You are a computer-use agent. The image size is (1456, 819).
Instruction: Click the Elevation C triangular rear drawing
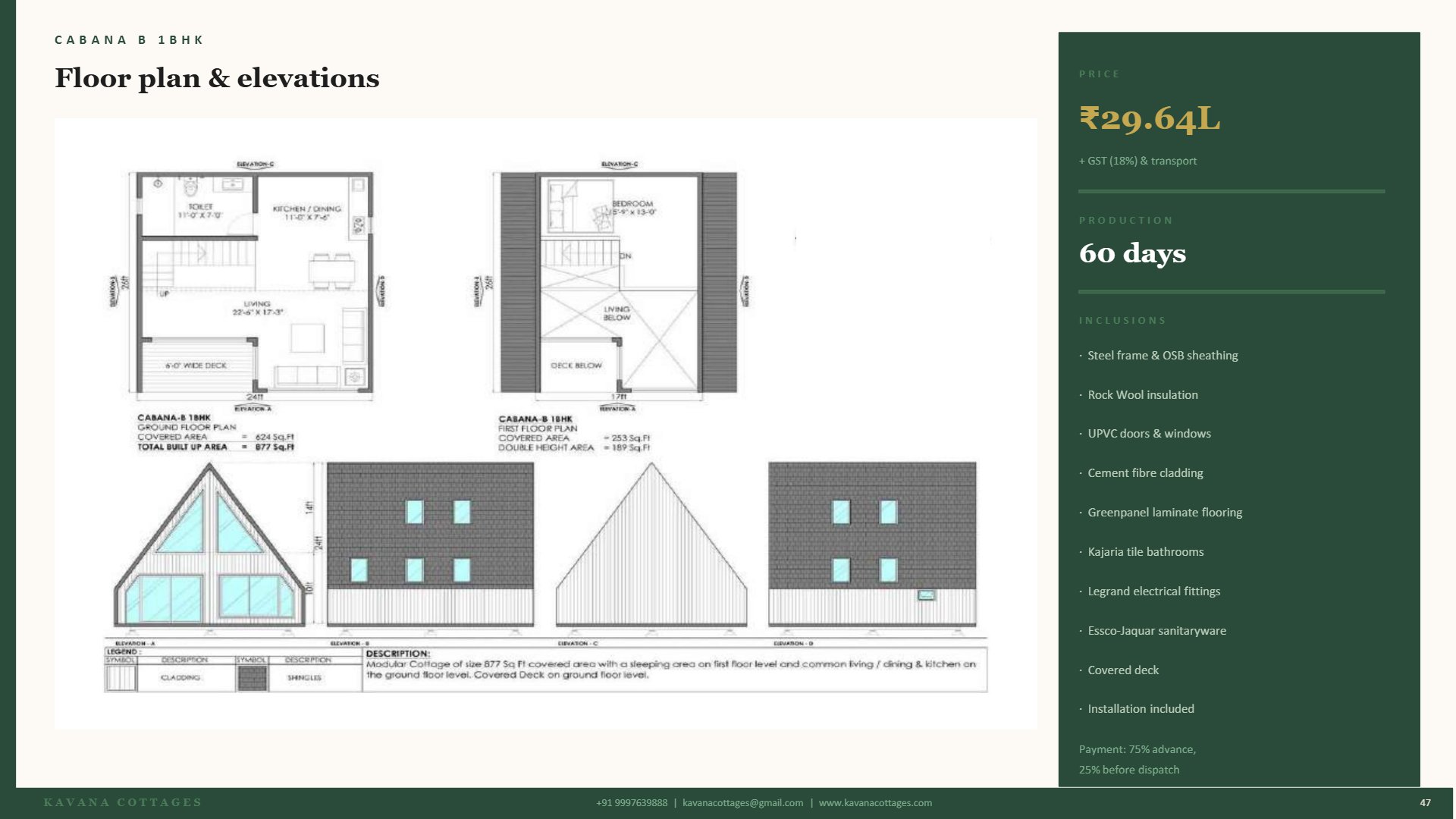651,544
